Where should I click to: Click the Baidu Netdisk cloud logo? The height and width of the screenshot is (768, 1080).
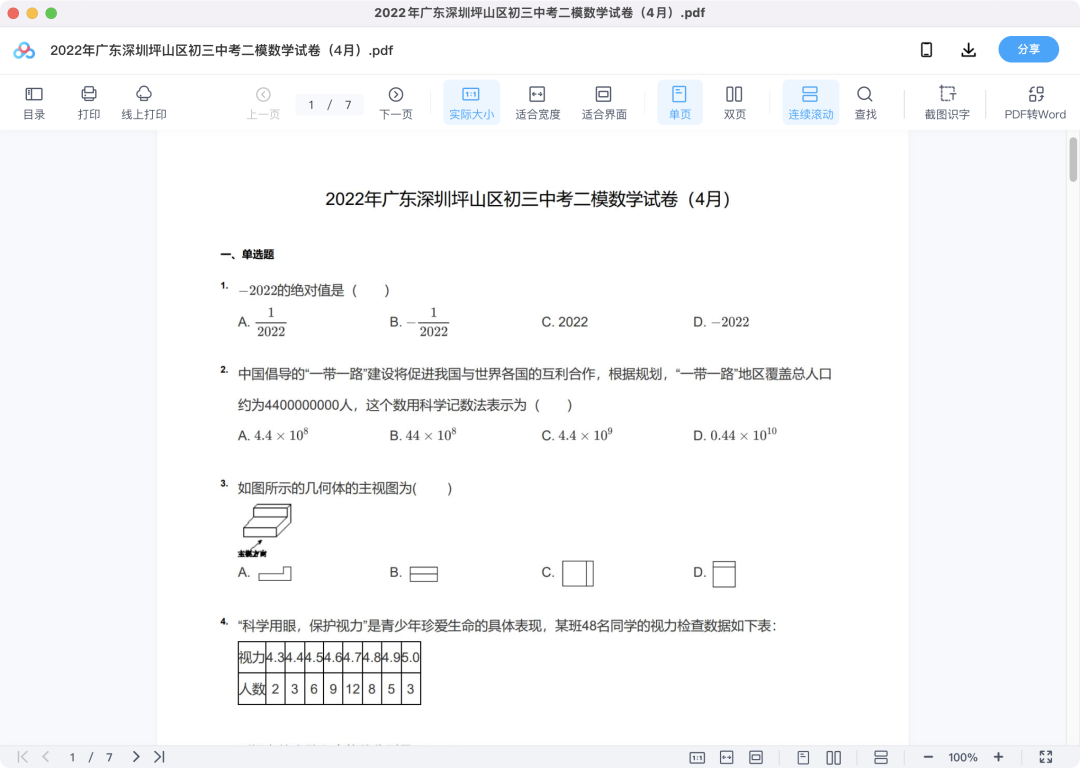[24, 50]
